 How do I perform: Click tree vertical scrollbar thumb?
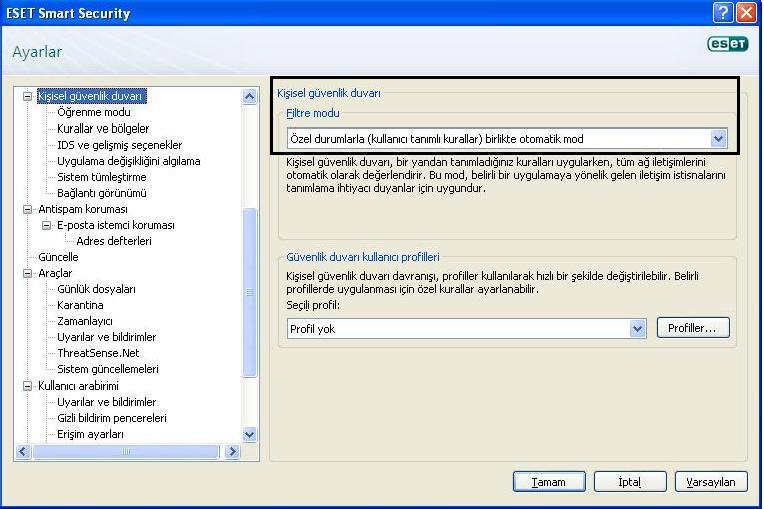(249, 292)
